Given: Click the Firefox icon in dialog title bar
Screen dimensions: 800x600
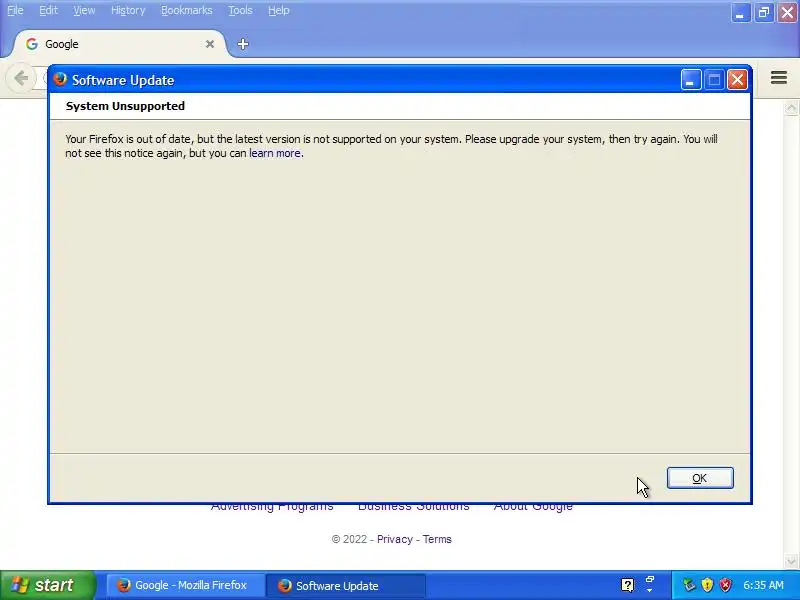Looking at the screenshot, I should 60,80.
